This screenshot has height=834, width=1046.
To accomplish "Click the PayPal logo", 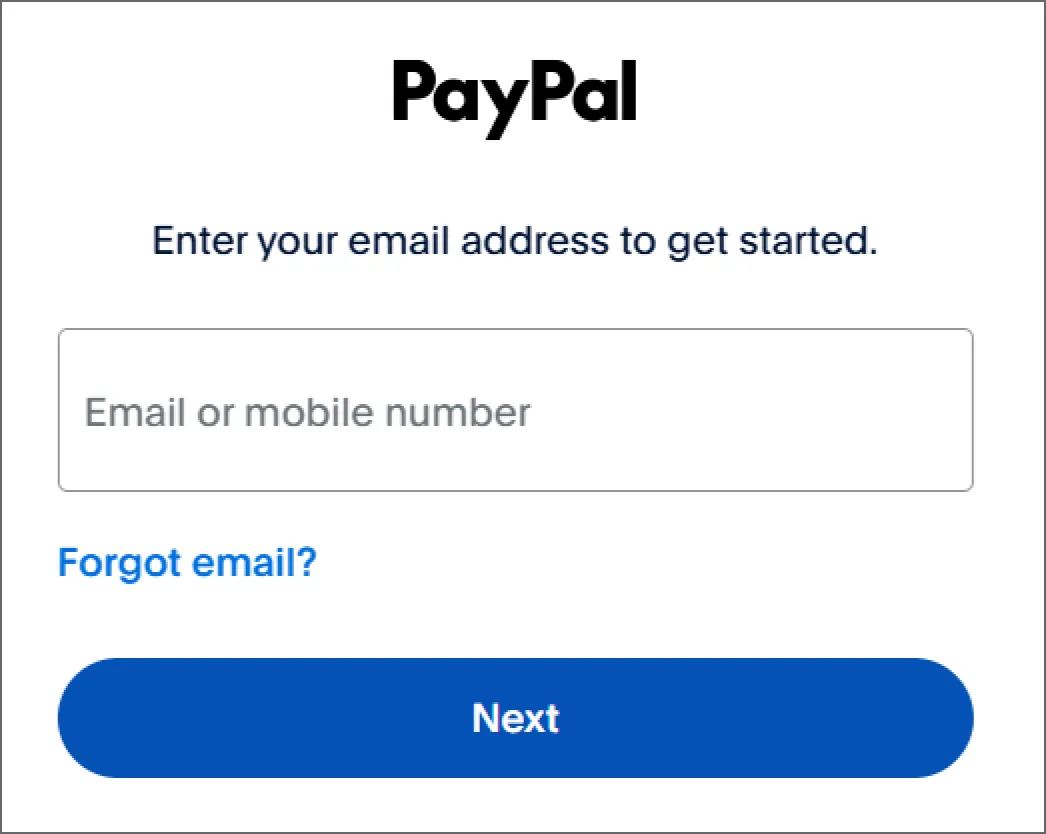I will coord(514,98).
